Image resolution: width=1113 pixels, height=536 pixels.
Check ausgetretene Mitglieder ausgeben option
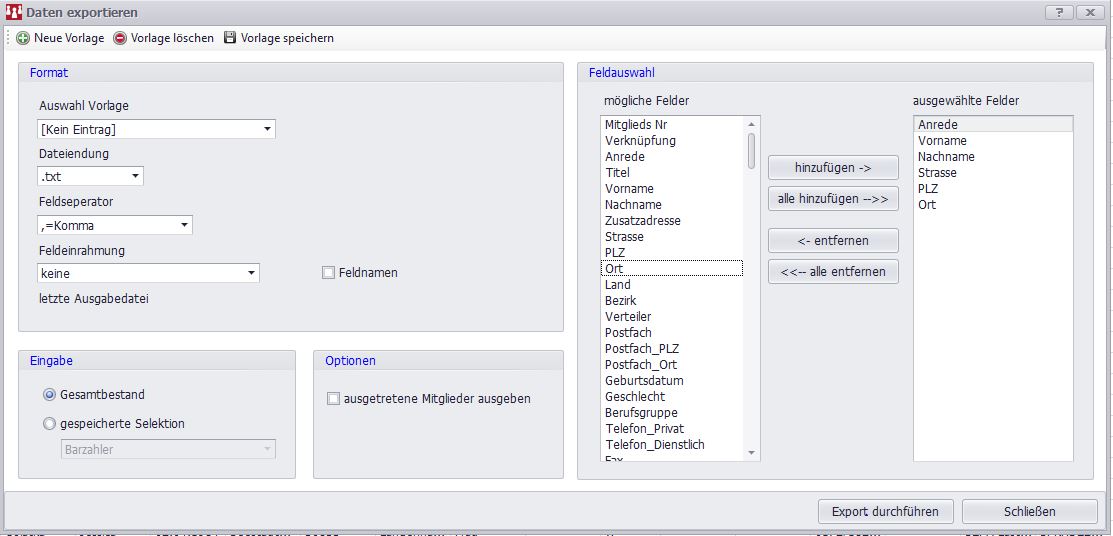334,399
